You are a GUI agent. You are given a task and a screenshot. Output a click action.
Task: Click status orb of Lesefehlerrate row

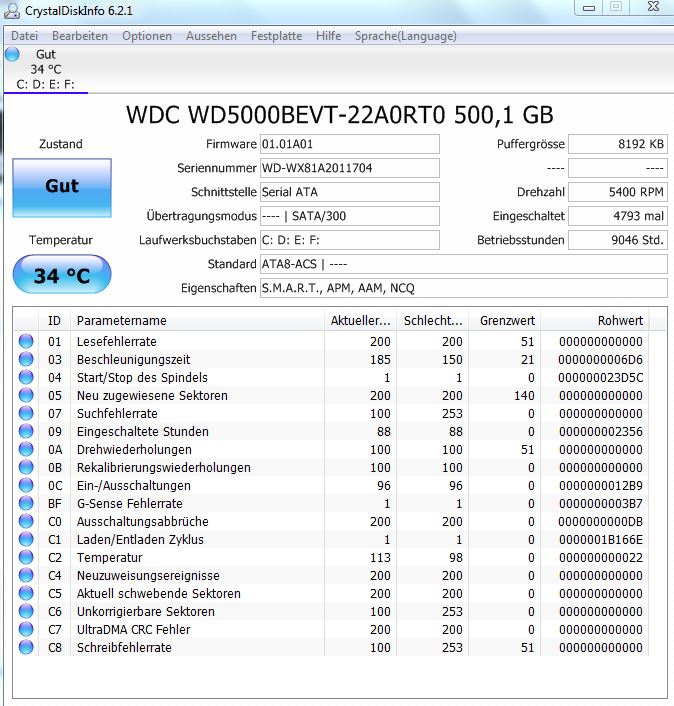coord(26,341)
